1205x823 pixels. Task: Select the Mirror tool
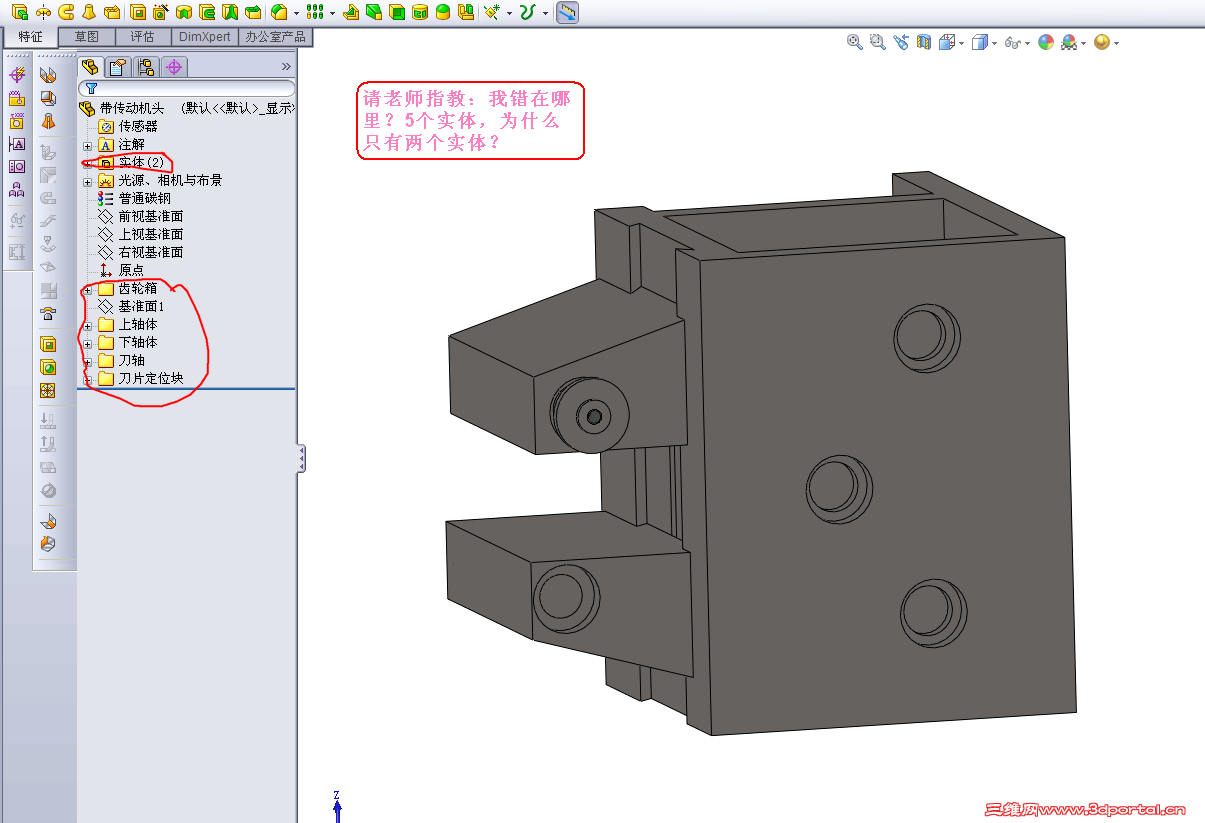466,12
